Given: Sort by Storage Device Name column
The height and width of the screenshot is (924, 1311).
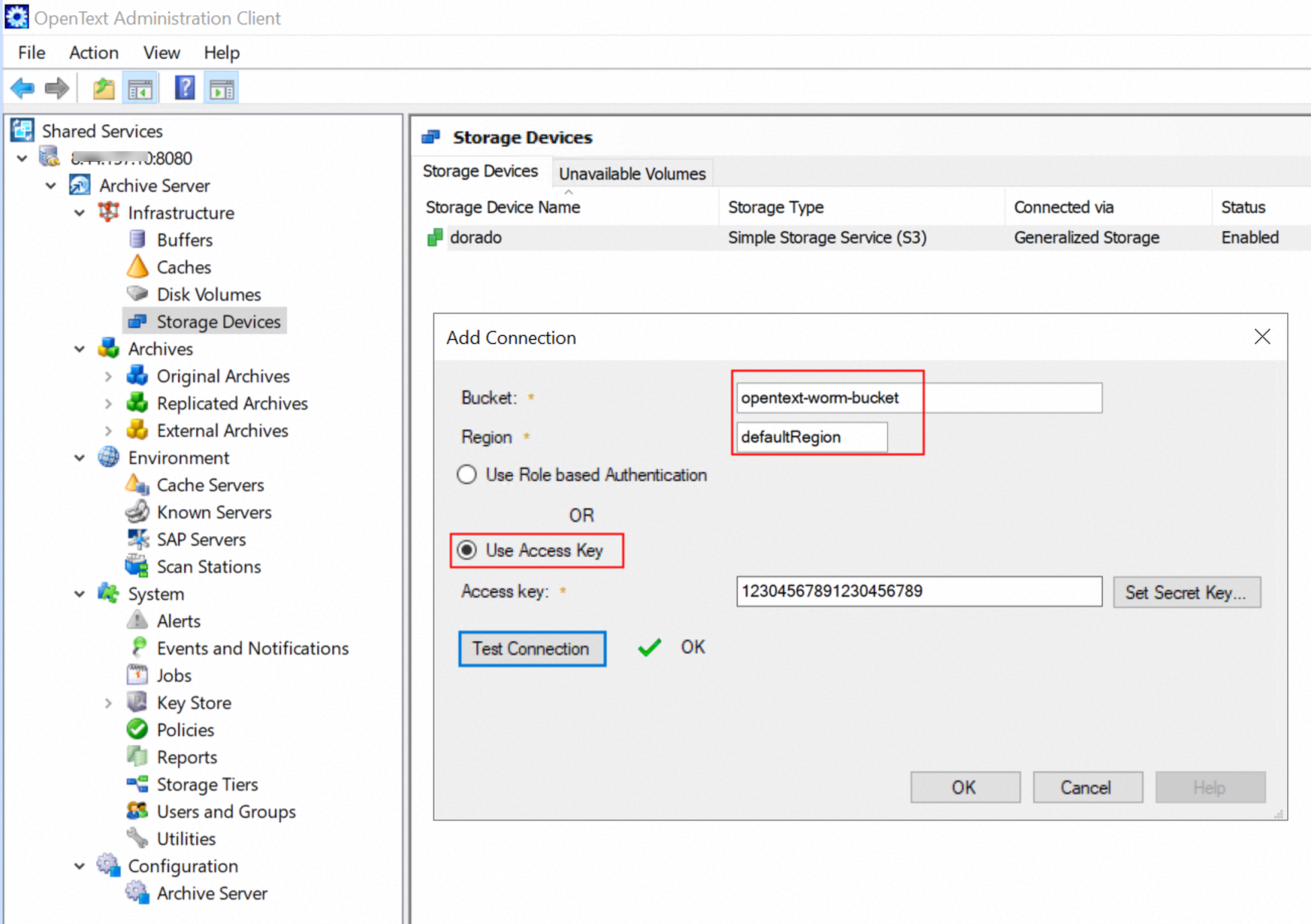Looking at the screenshot, I should pos(503,207).
